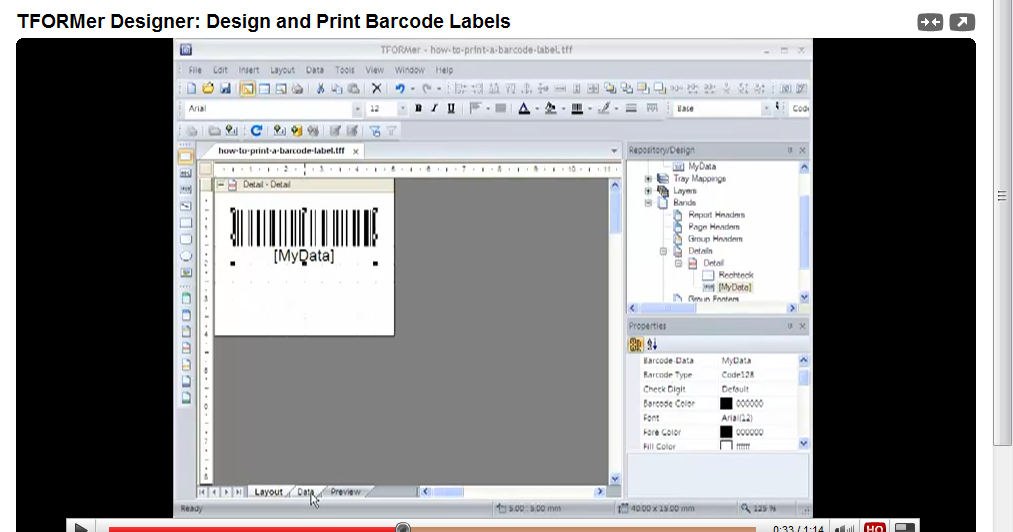Click the horizontal scrollbar in the Repository tree
This screenshot has height=532, width=1013.
[x=667, y=308]
